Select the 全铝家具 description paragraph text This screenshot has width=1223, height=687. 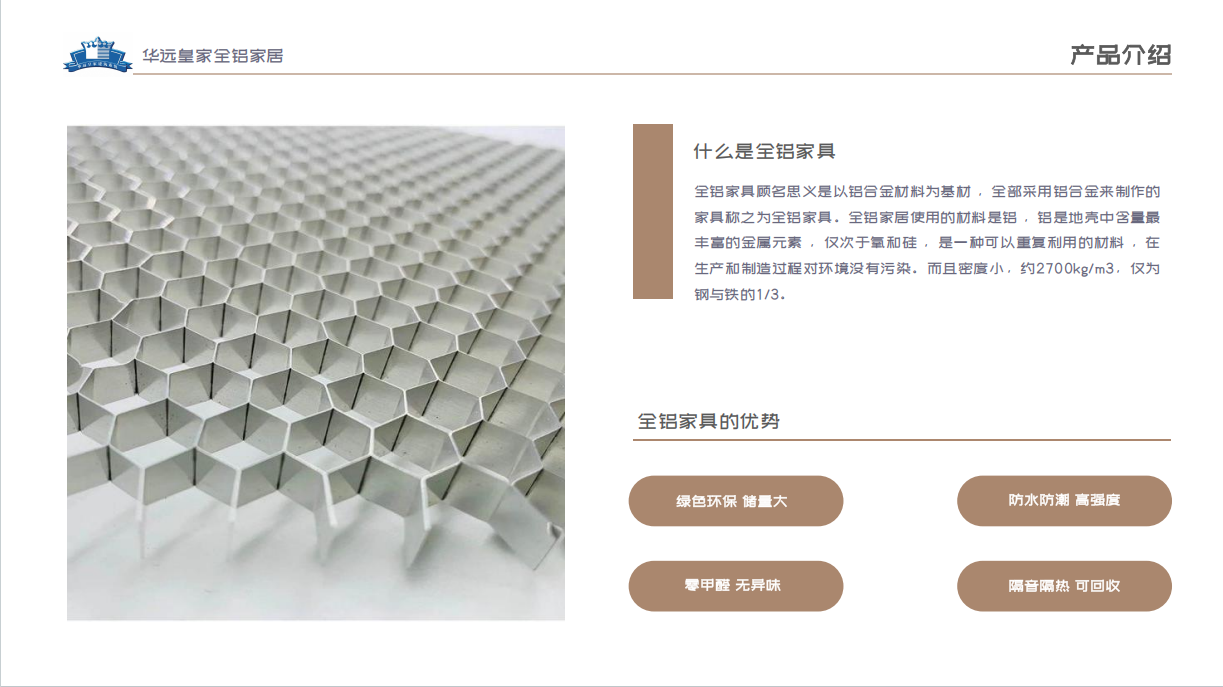point(927,243)
